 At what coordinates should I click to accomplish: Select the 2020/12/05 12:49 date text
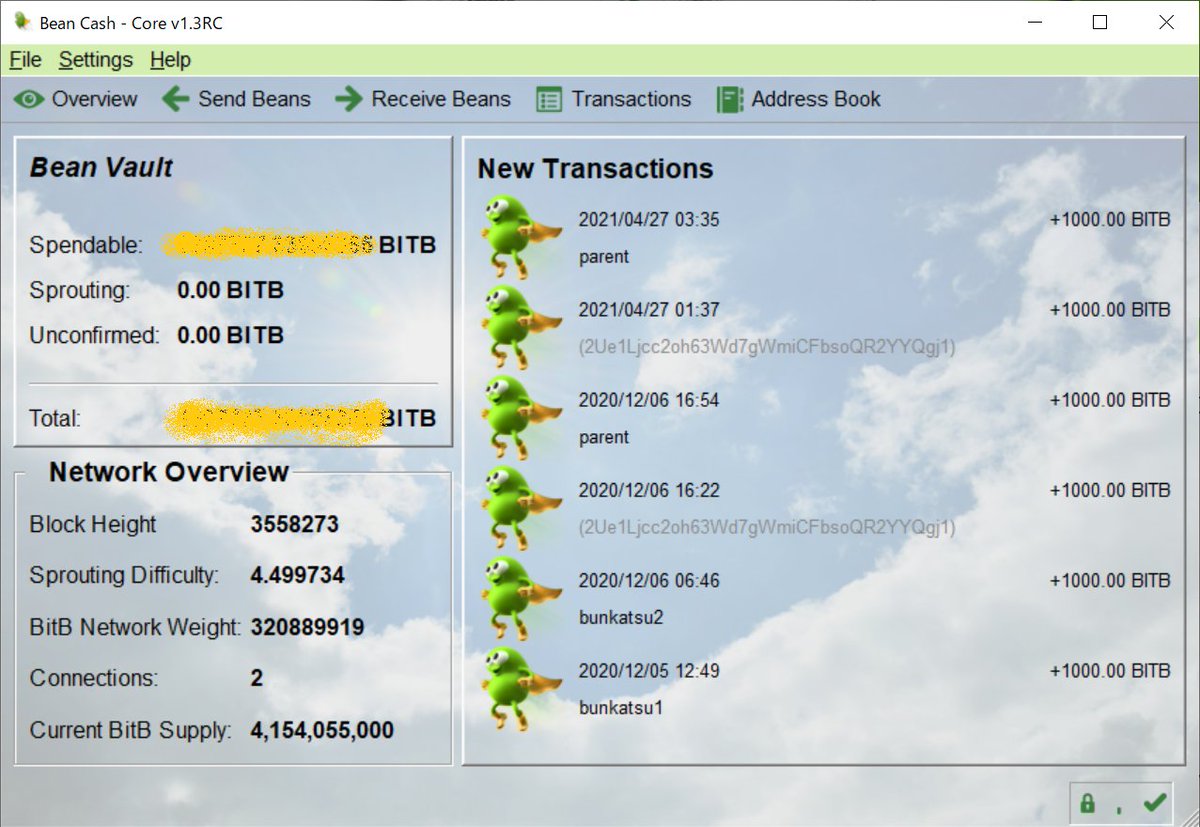(x=649, y=670)
